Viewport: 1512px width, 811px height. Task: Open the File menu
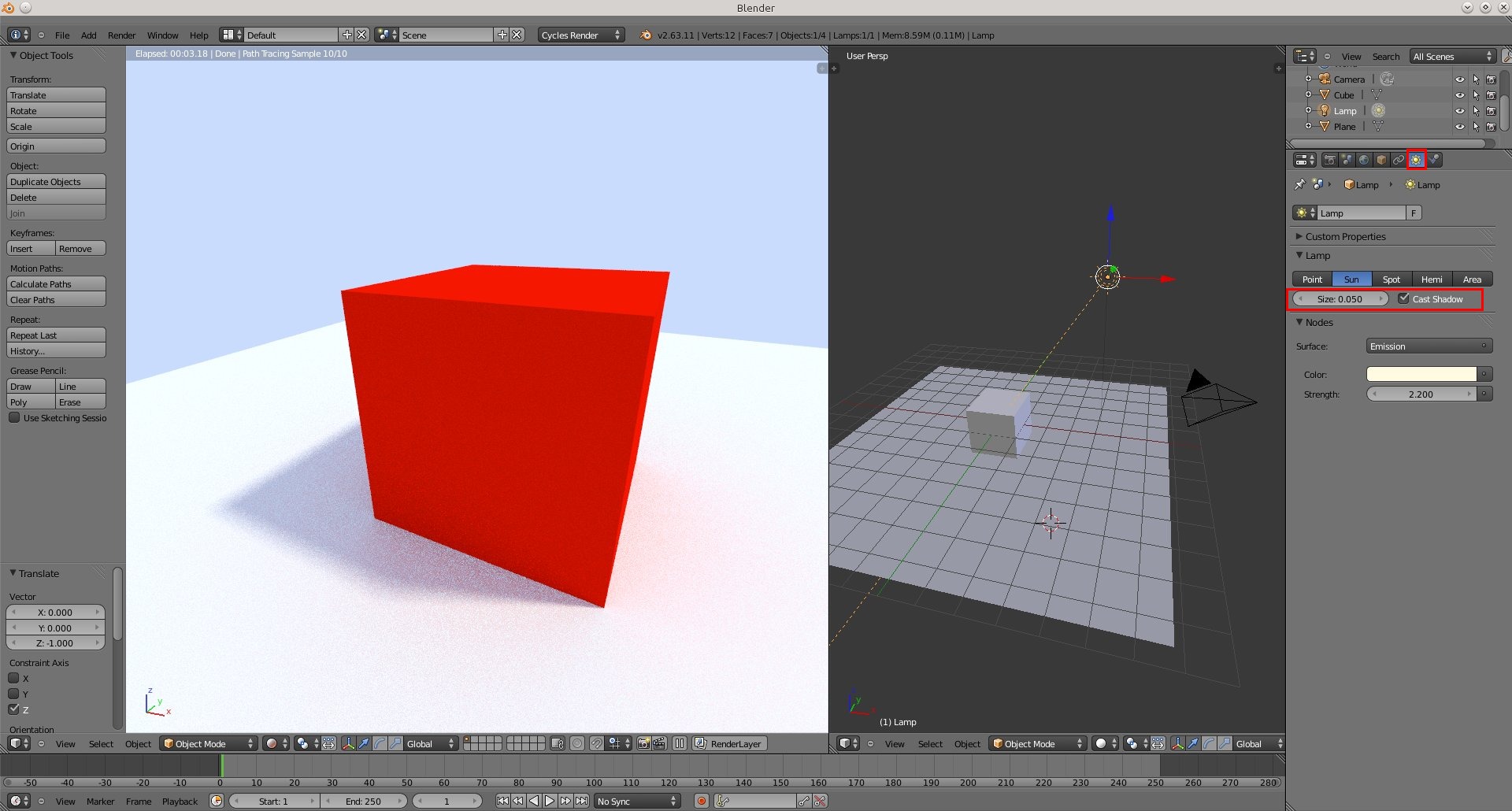pos(62,35)
